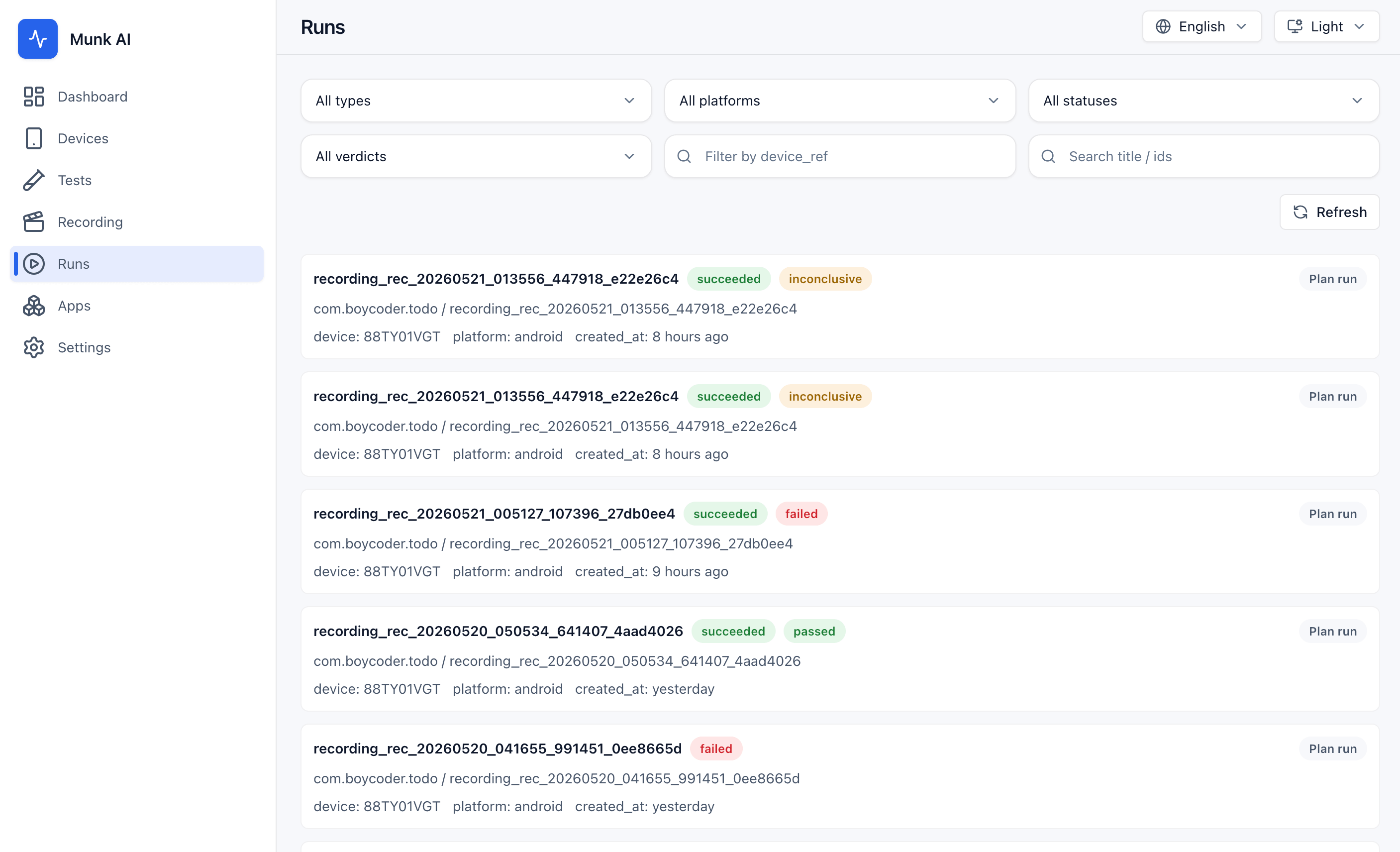Screen dimensions: 1400x852
Task: Open the Light theme dropdown
Action: (x=1327, y=27)
